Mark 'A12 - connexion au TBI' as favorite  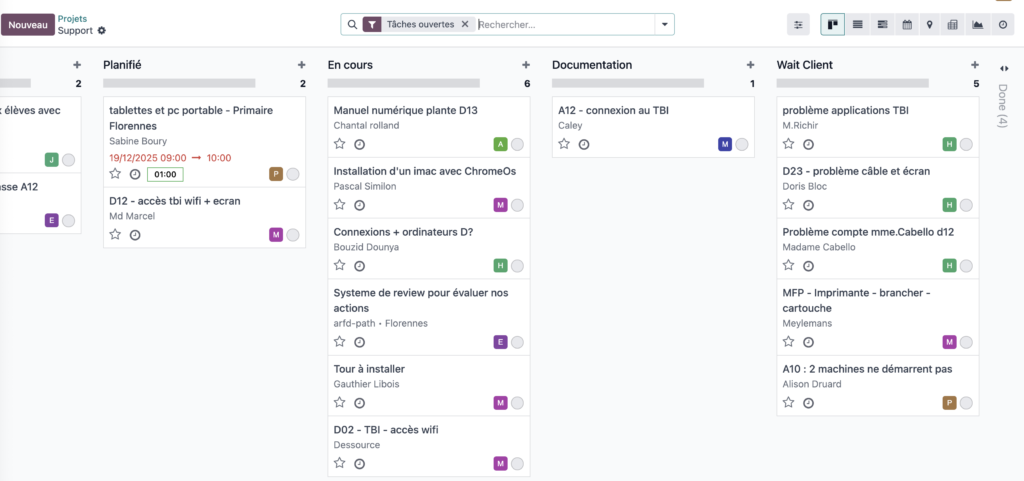[x=564, y=144]
